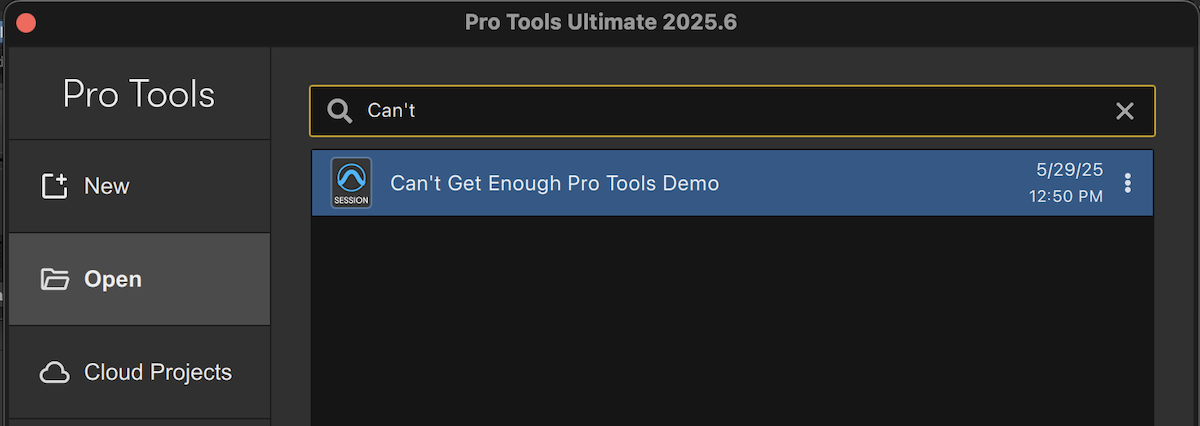This screenshot has height=426, width=1200.
Task: Click the empty list area below the session
Action: pos(730,320)
